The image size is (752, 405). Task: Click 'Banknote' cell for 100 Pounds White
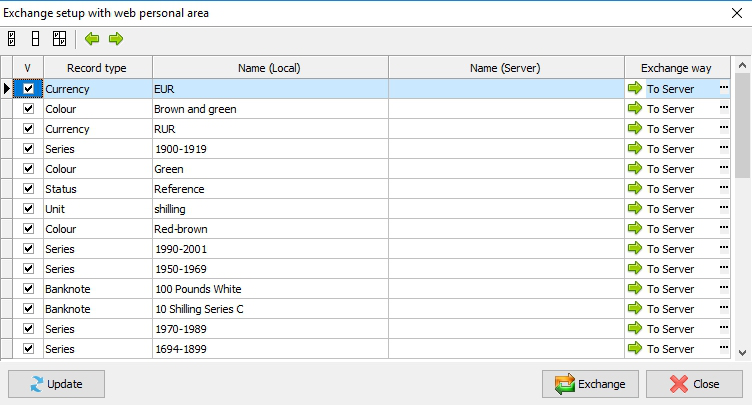point(97,289)
